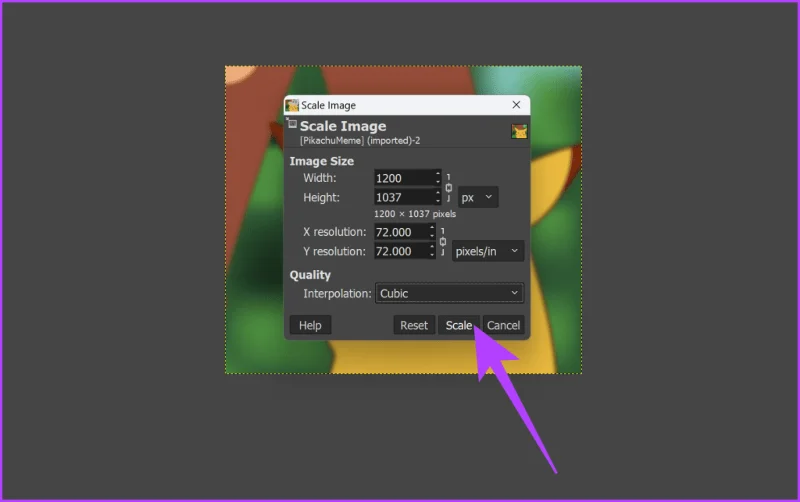
Task: Increase Y resolution with up arrow
Action: click(x=432, y=247)
